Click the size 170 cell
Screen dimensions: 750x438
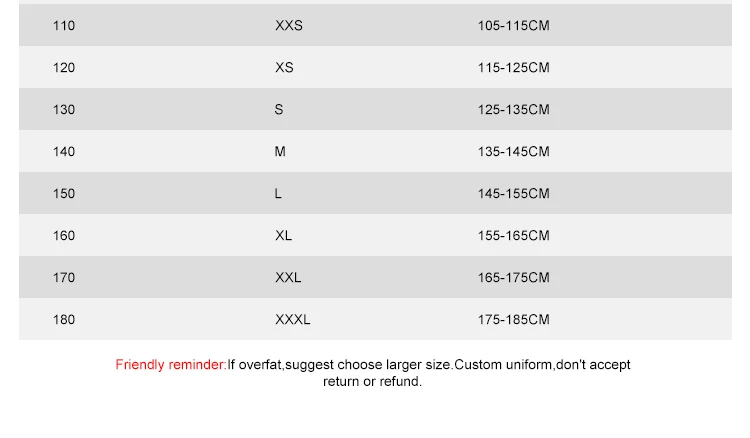[64, 278]
